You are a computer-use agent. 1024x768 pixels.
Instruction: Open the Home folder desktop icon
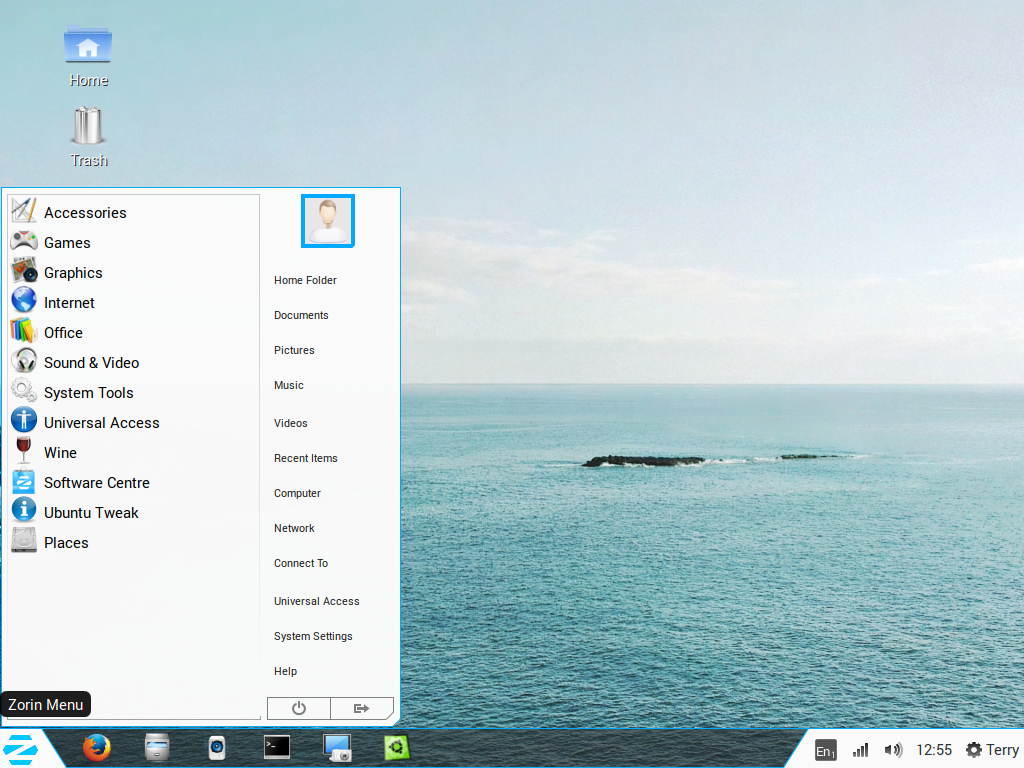coord(88,55)
